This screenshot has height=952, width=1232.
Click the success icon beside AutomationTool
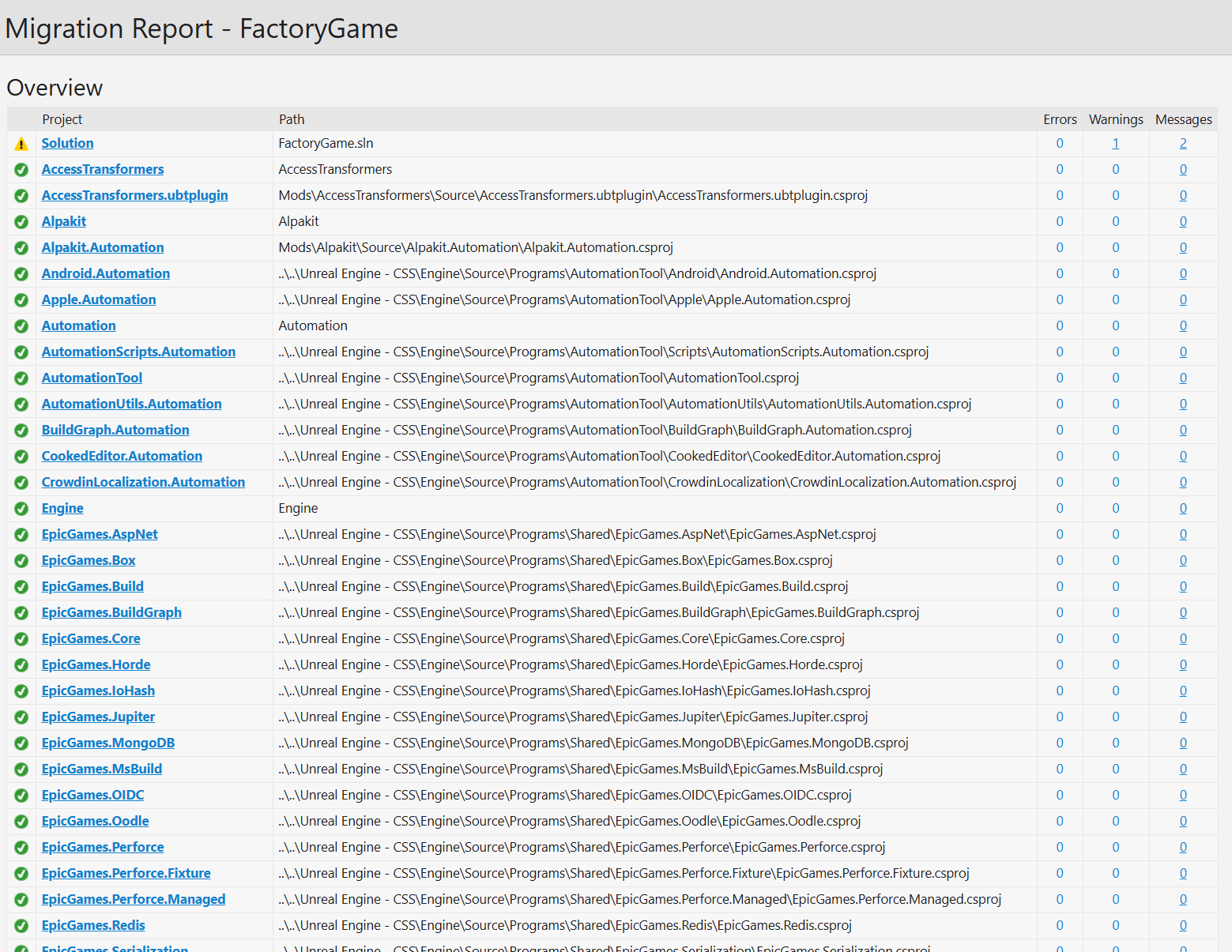[21, 378]
